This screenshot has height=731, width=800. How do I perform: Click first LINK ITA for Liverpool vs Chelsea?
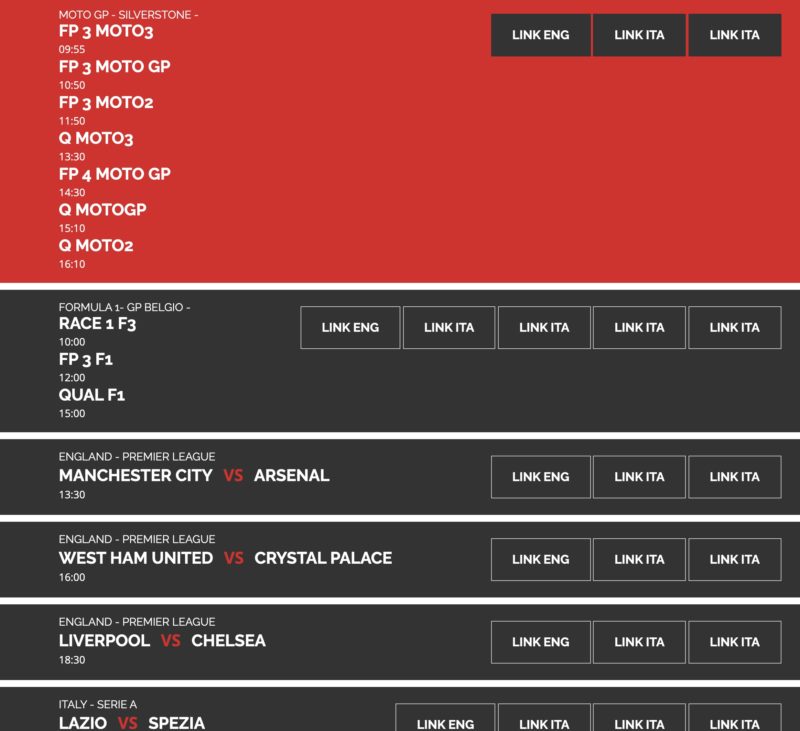[639, 642]
